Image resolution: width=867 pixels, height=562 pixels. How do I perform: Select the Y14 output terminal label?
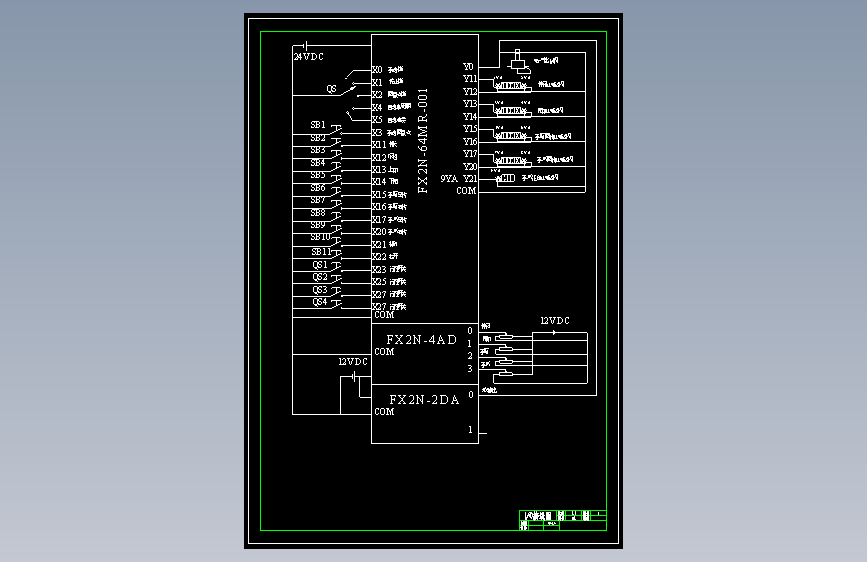(470, 116)
